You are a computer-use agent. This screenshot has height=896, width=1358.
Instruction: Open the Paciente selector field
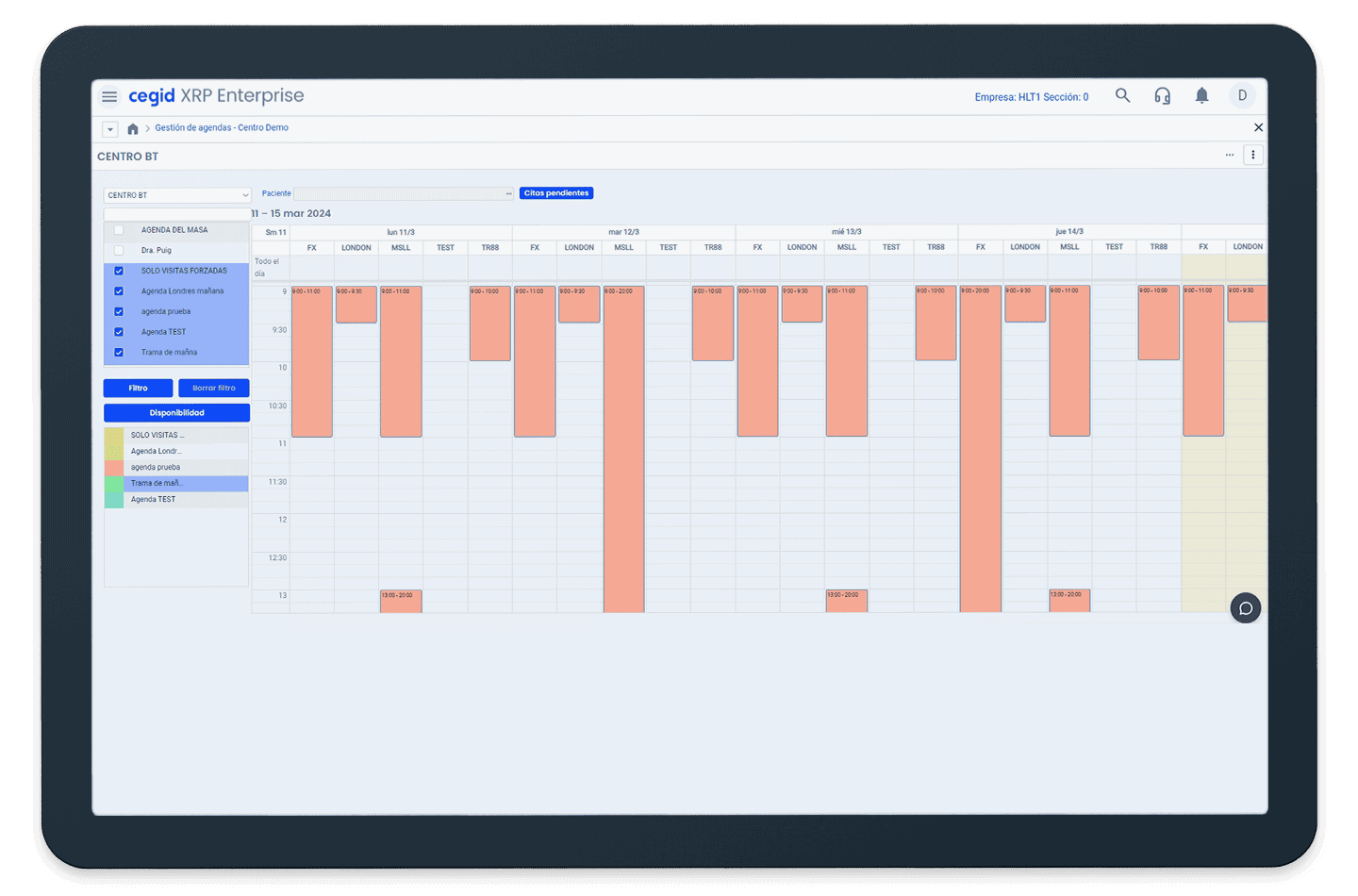coord(404,193)
